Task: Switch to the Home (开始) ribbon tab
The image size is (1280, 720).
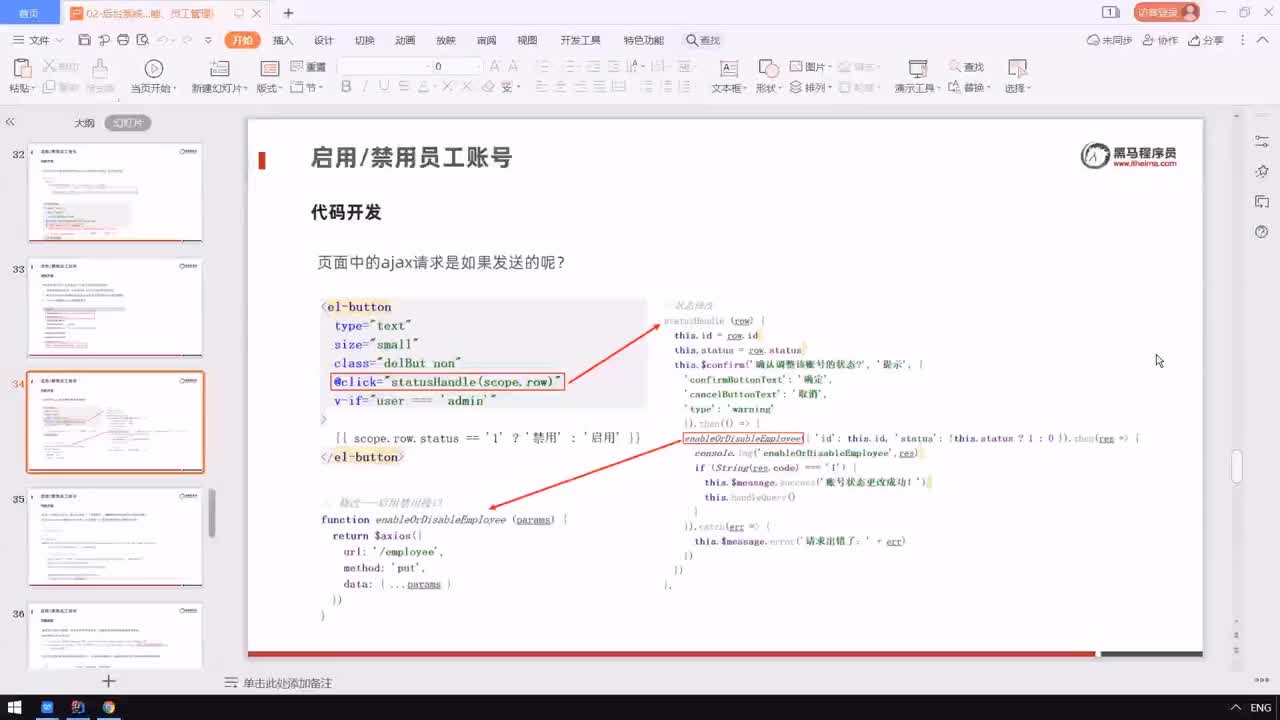Action: pos(242,40)
